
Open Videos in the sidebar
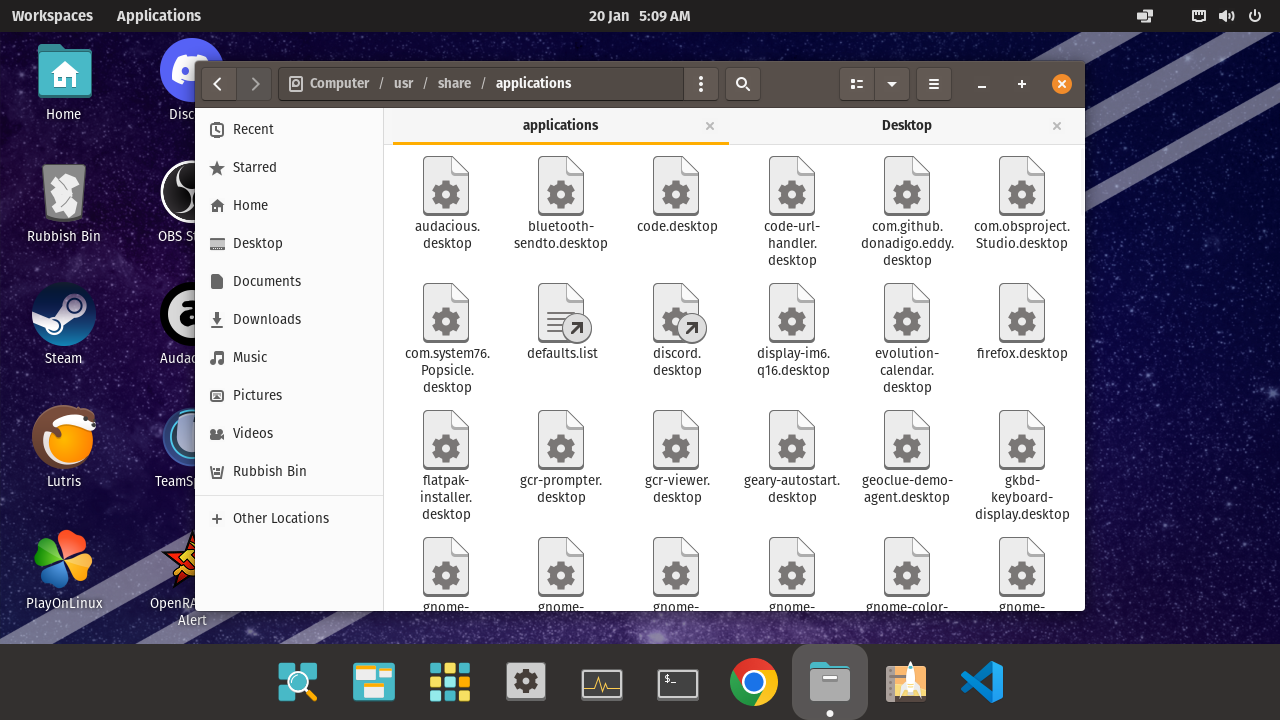tap(289, 433)
